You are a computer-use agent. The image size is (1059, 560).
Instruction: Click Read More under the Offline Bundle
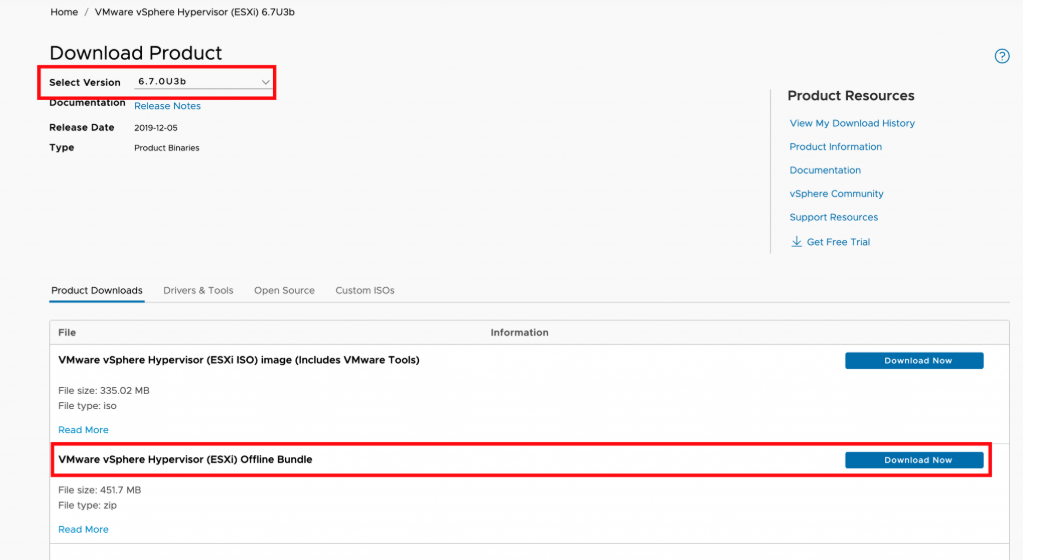[83, 530]
